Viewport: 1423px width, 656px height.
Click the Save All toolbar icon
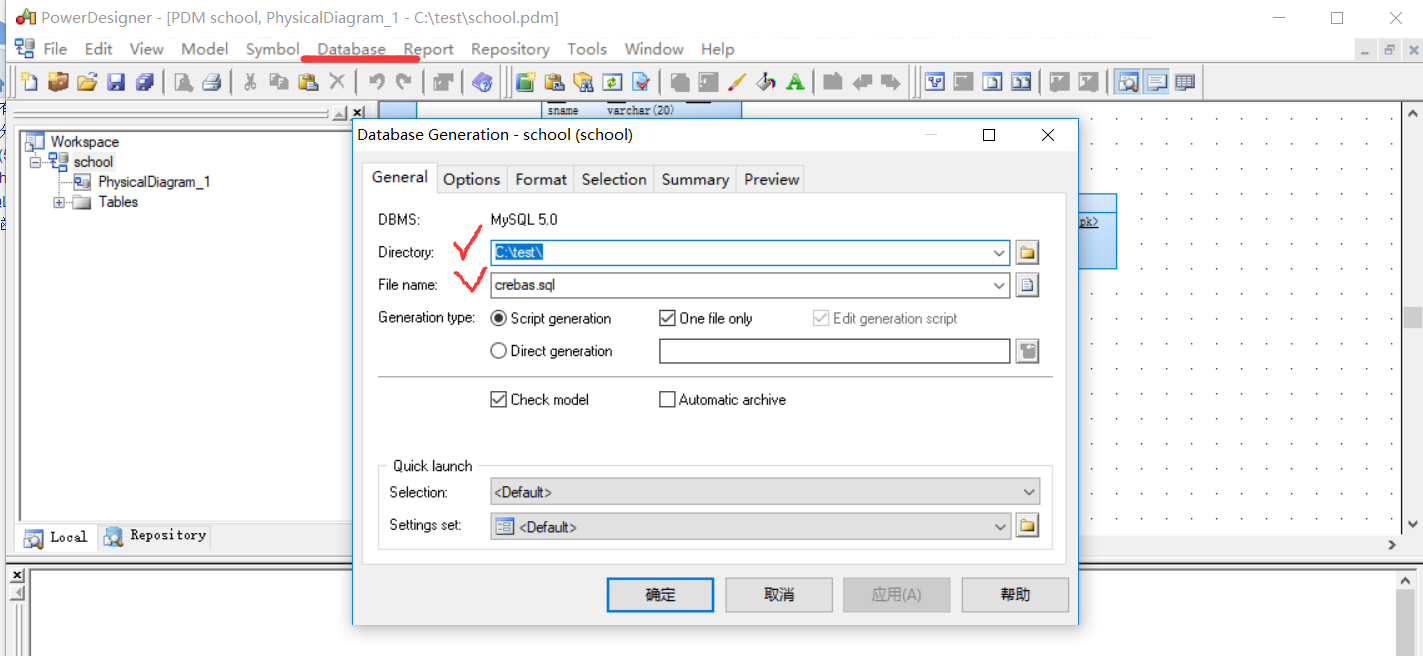click(146, 82)
